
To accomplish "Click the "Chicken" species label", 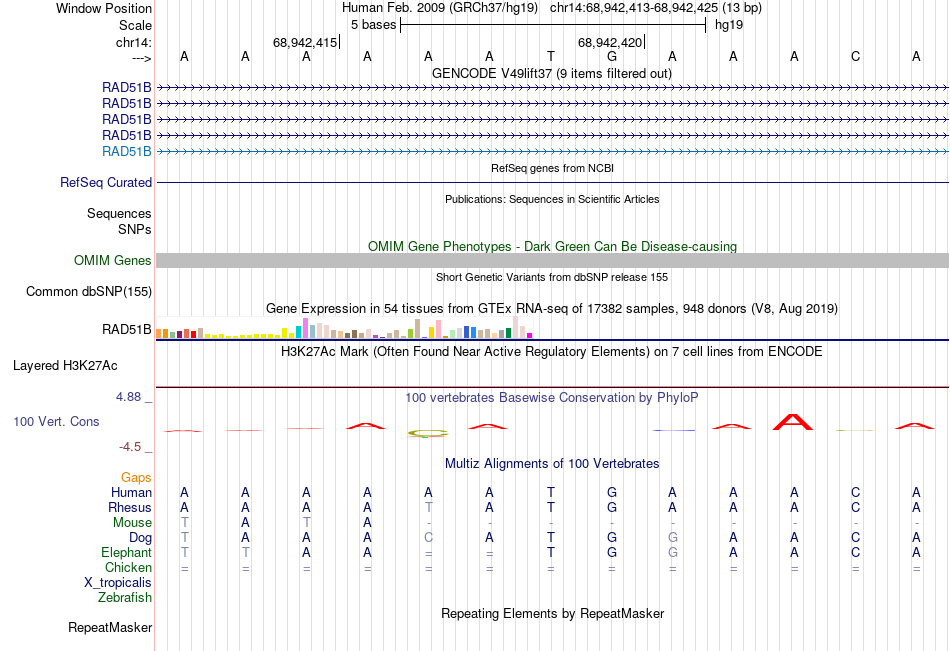I will point(128,567).
